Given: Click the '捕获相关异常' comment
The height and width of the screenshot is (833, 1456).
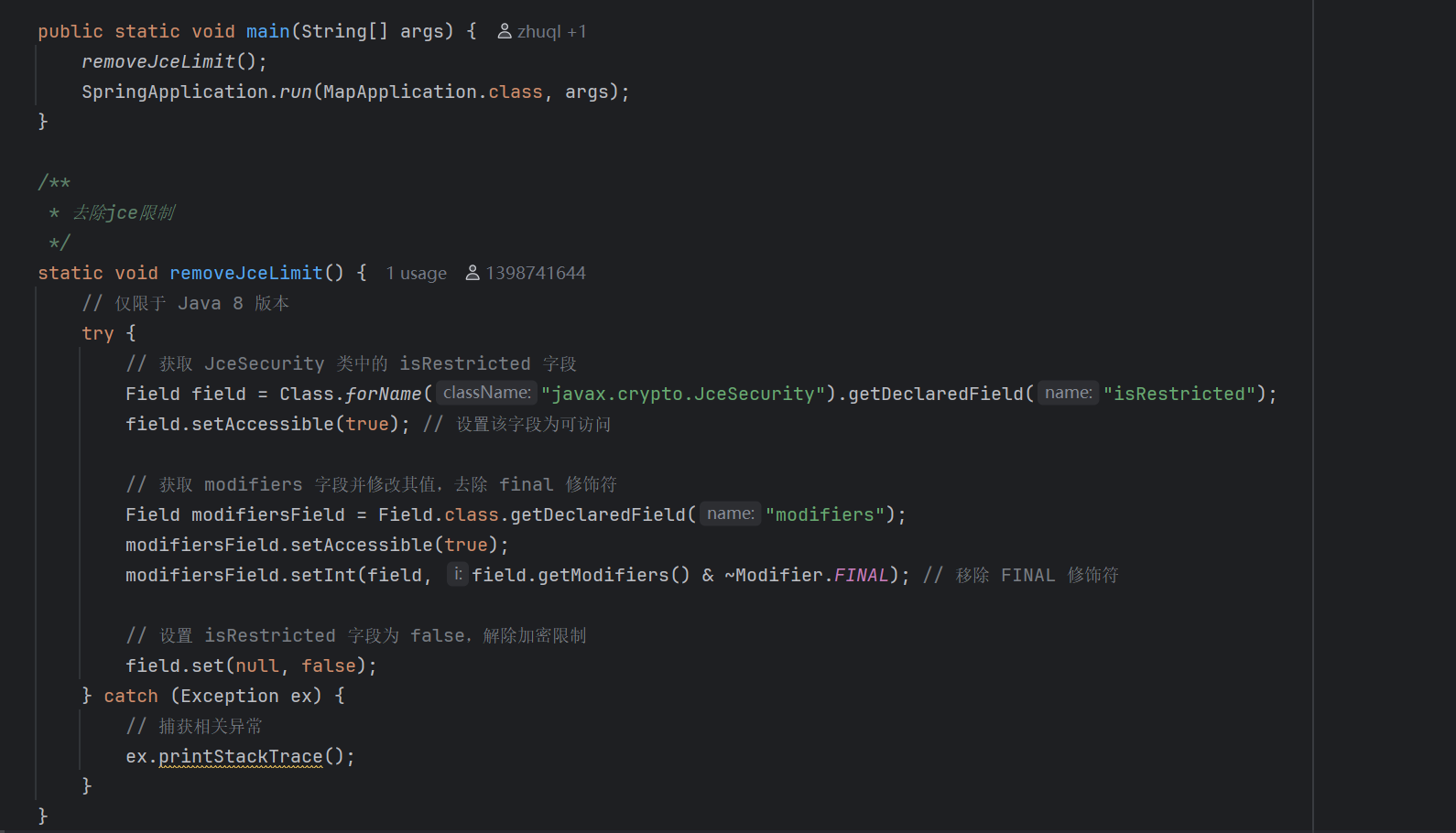Looking at the screenshot, I should (194, 727).
